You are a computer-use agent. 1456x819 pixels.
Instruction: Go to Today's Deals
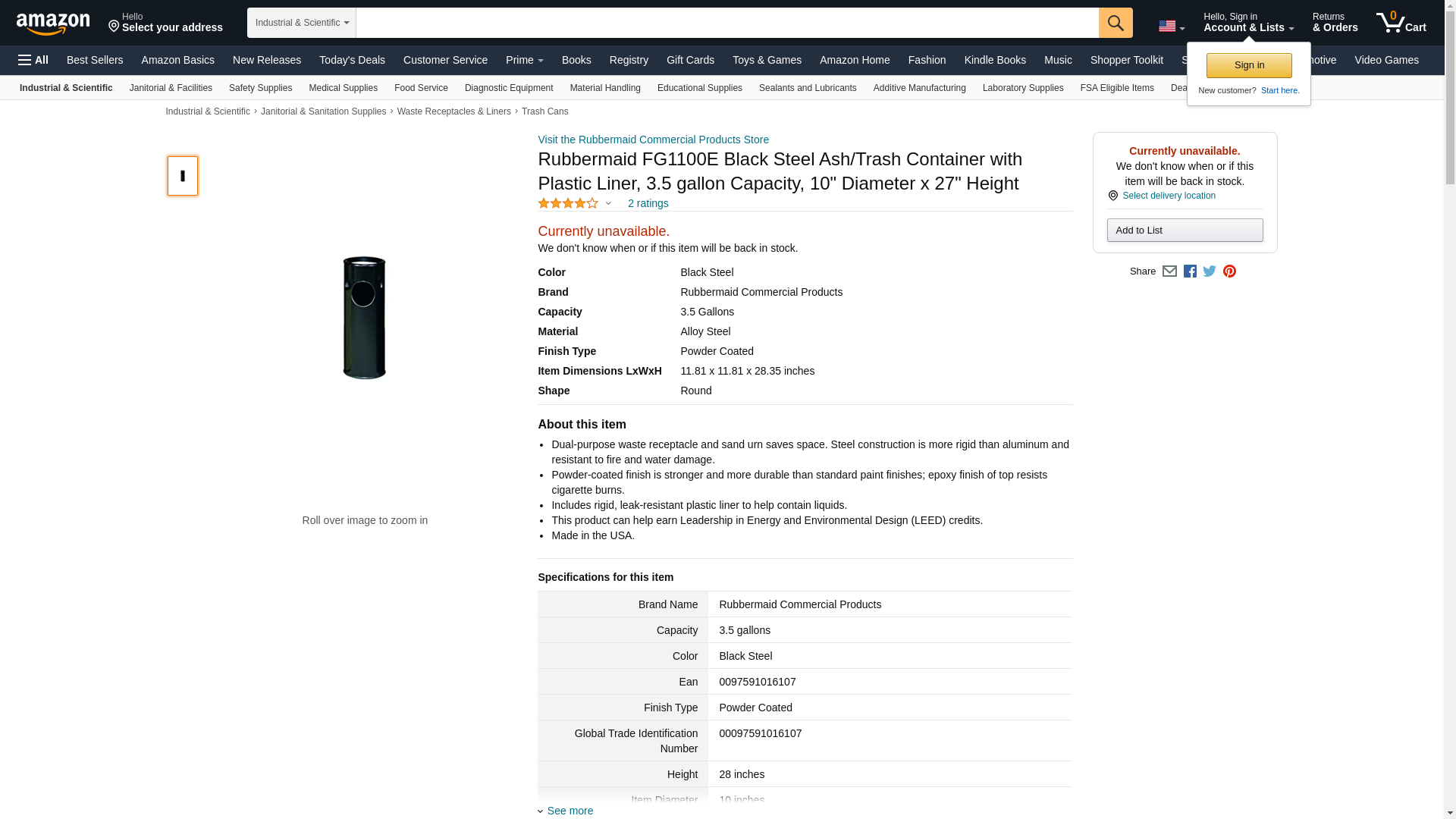(x=352, y=60)
